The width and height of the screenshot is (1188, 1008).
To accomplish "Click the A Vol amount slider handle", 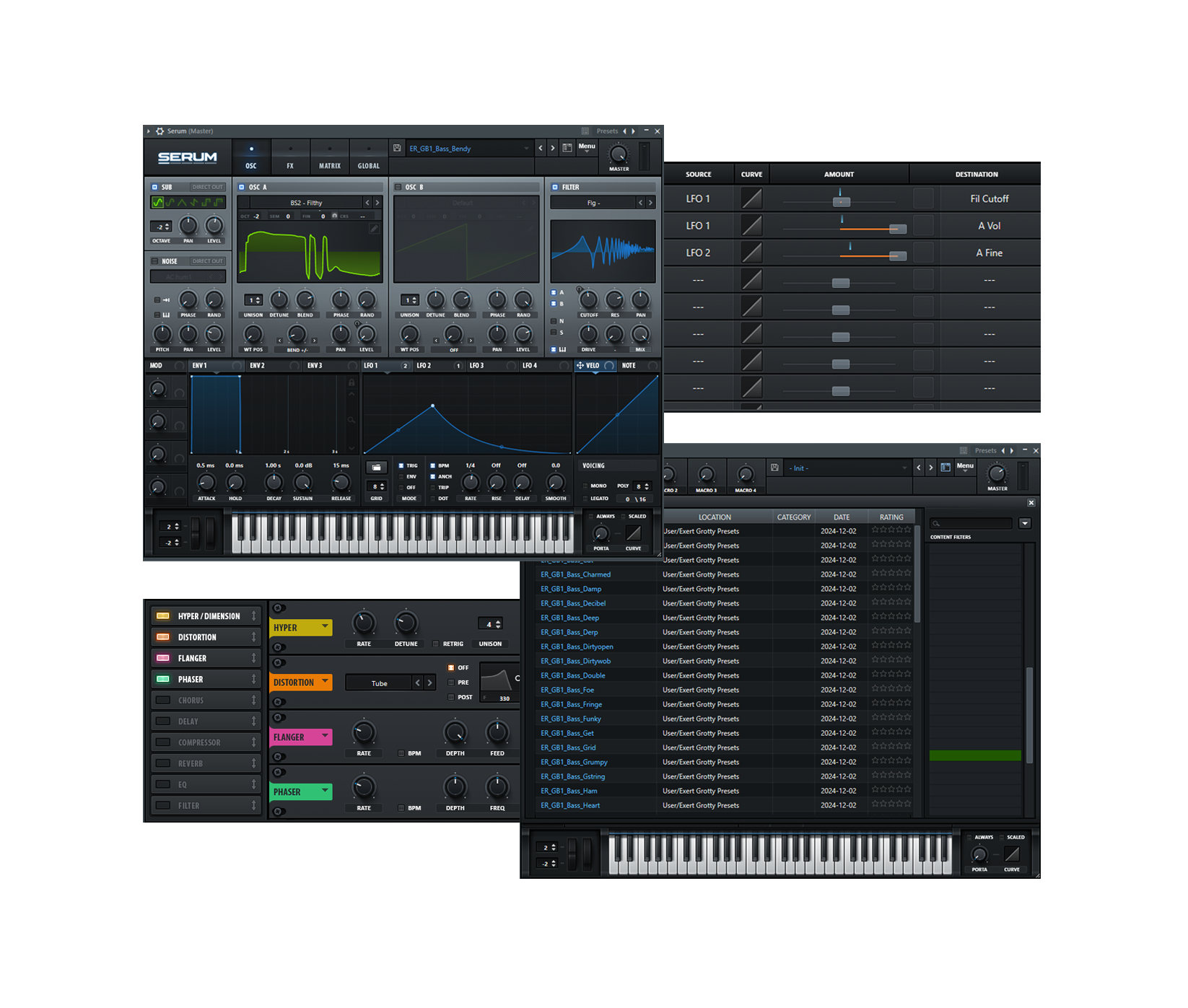I will coord(898,229).
